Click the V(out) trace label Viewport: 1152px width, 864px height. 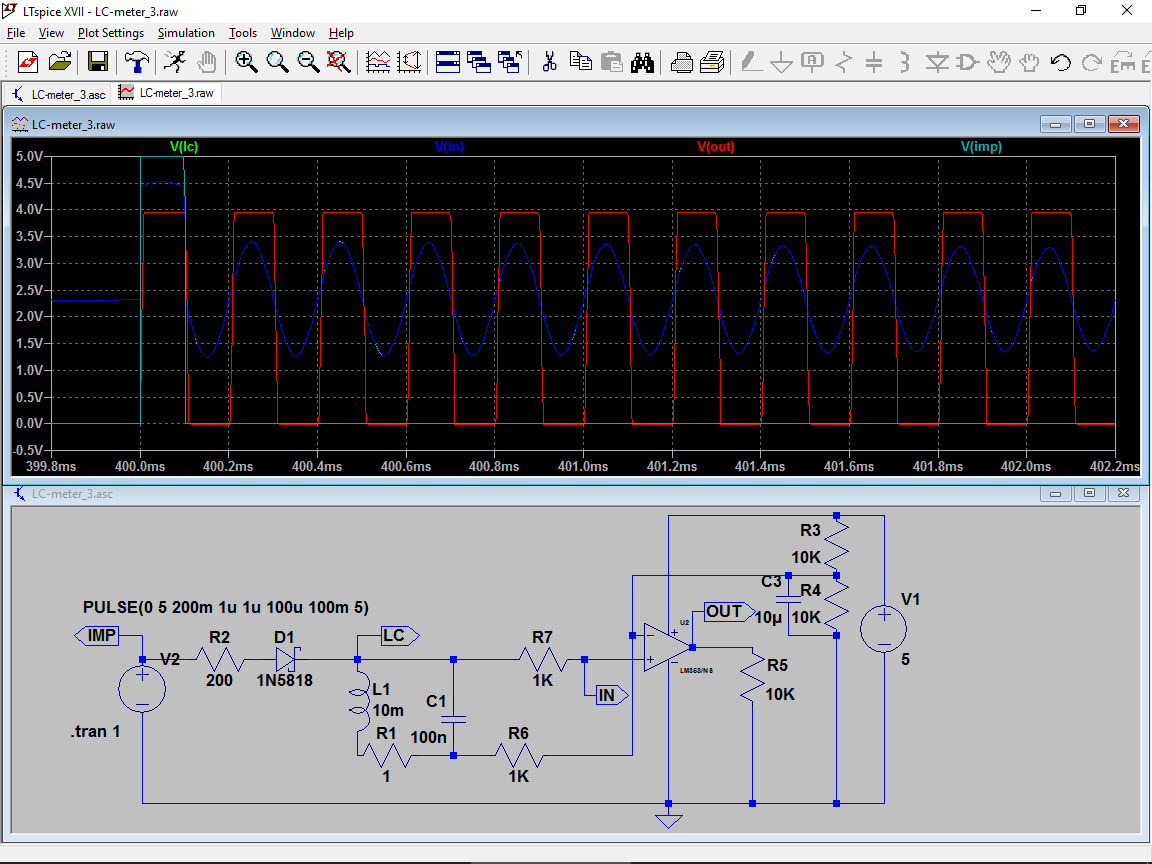coord(715,147)
